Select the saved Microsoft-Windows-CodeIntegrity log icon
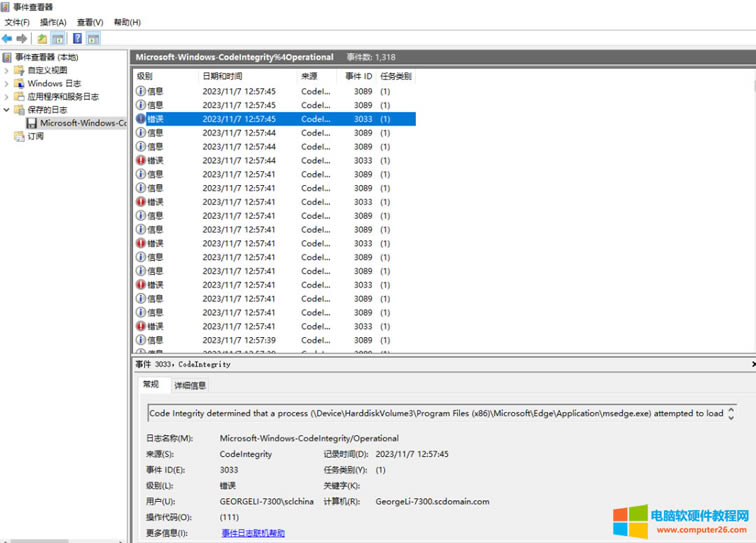 (32, 123)
